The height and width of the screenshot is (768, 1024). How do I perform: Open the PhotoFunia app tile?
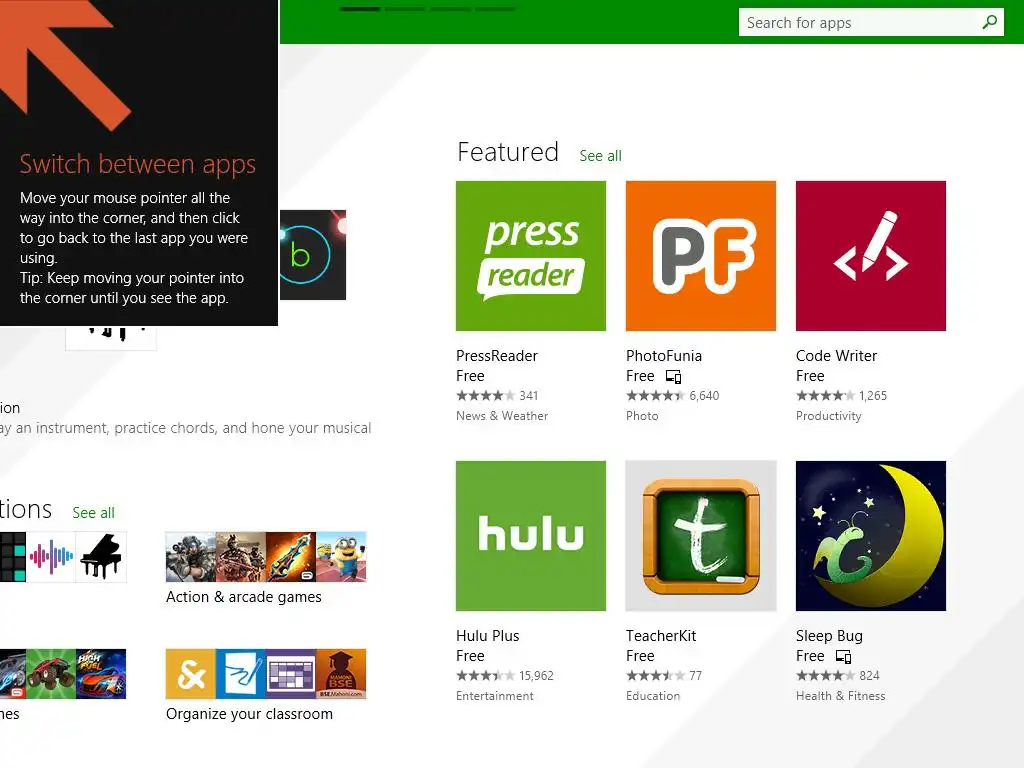pyautogui.click(x=701, y=256)
